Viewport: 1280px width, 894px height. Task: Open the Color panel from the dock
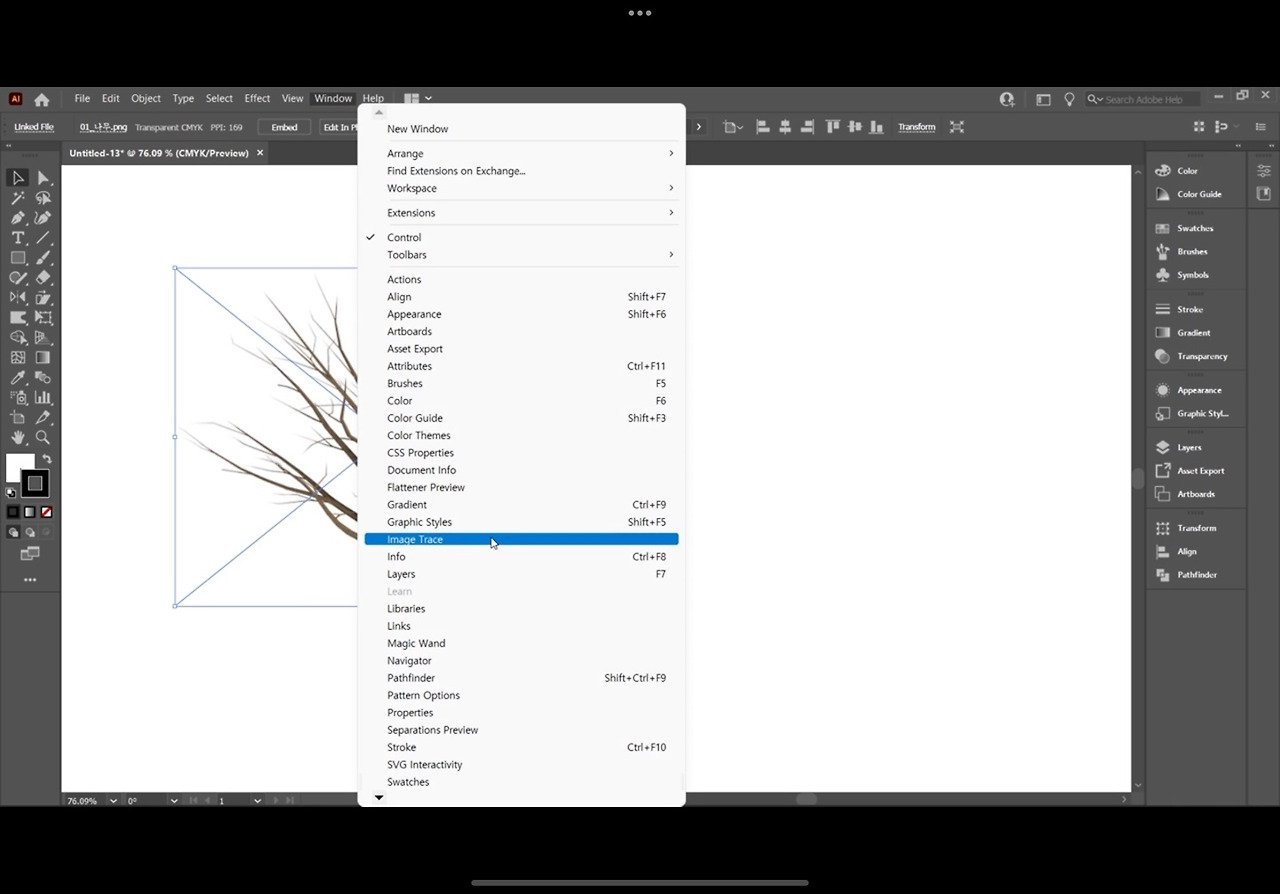click(x=1188, y=171)
